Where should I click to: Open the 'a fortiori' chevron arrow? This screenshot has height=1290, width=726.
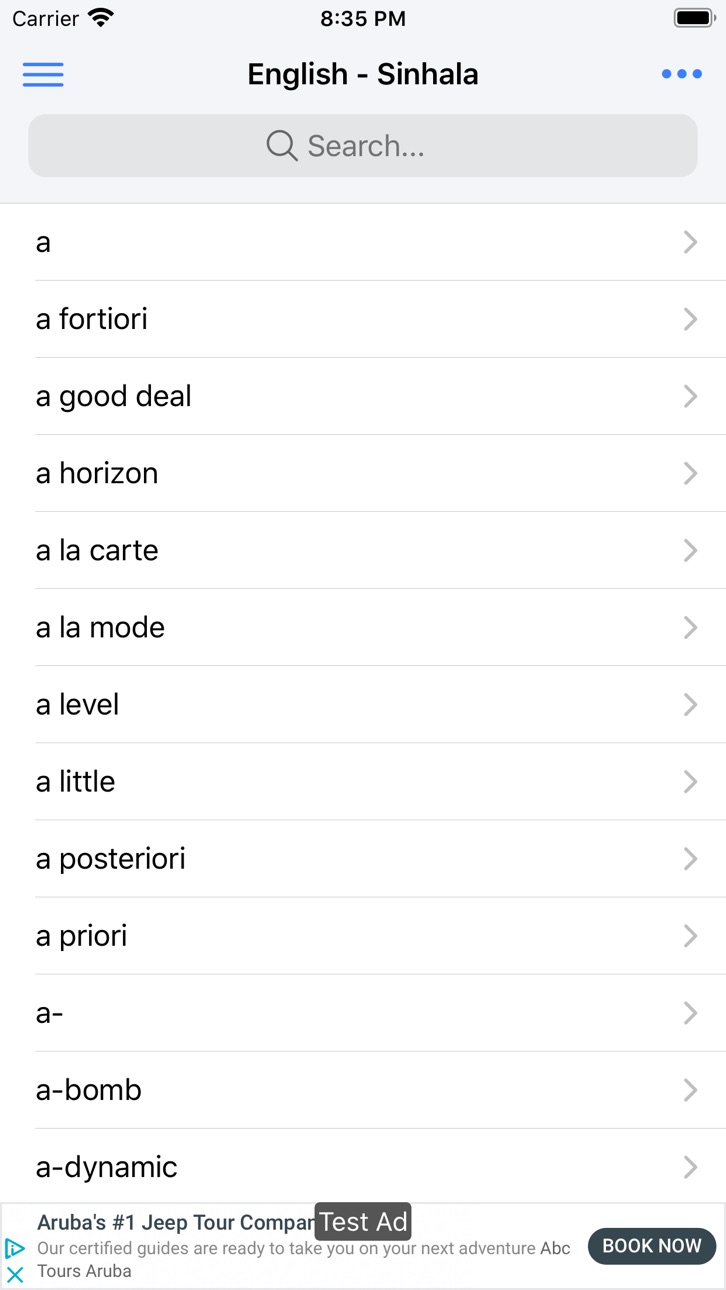tap(690, 319)
